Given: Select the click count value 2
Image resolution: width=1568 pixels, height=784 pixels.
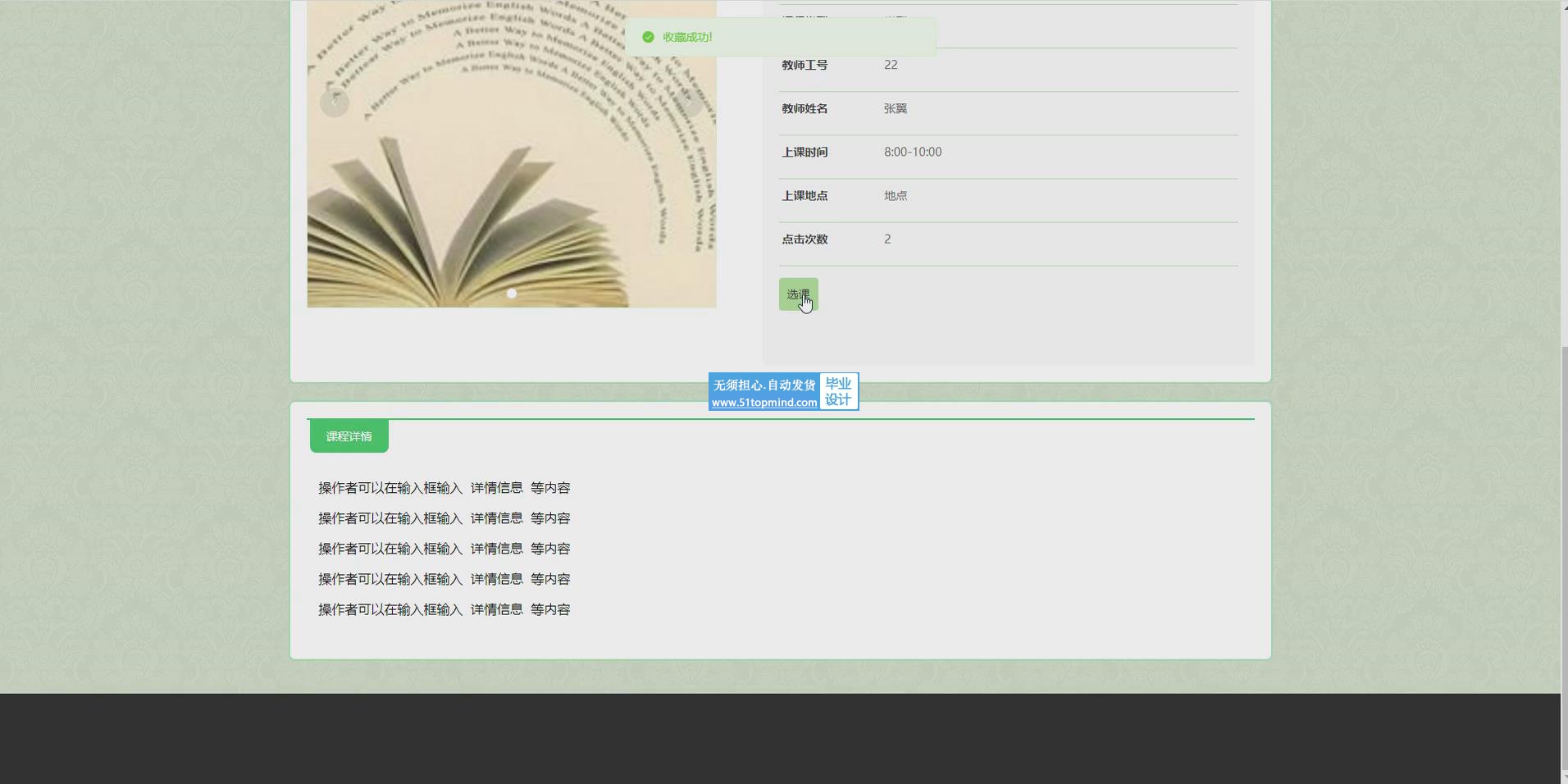Looking at the screenshot, I should click(887, 239).
